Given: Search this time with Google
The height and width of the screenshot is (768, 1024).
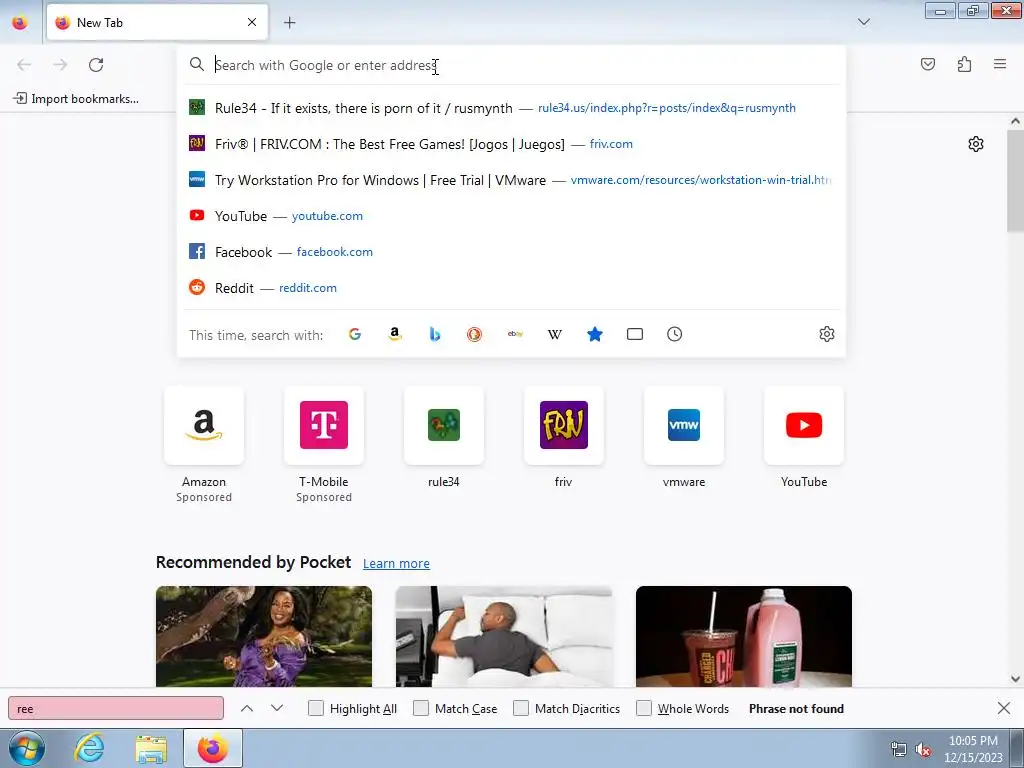Looking at the screenshot, I should pyautogui.click(x=355, y=334).
